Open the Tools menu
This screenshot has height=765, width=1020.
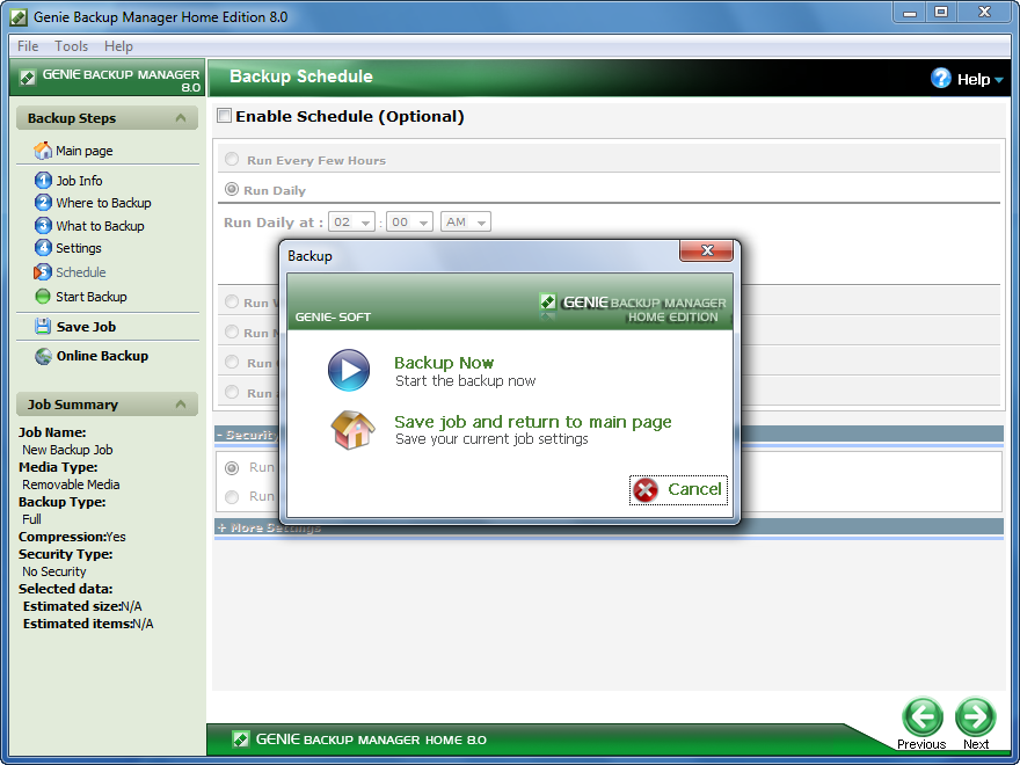(71, 46)
